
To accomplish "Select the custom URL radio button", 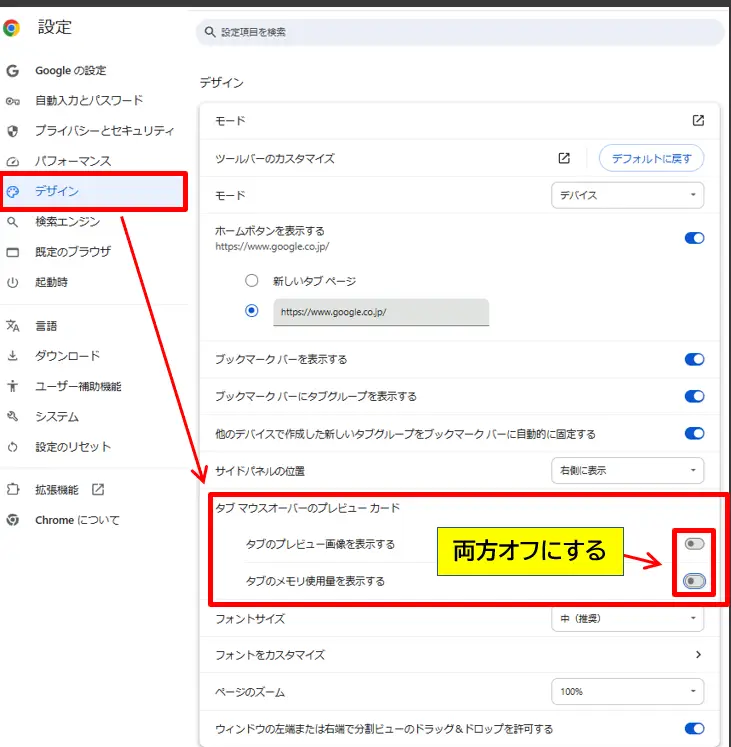I will click(x=252, y=311).
